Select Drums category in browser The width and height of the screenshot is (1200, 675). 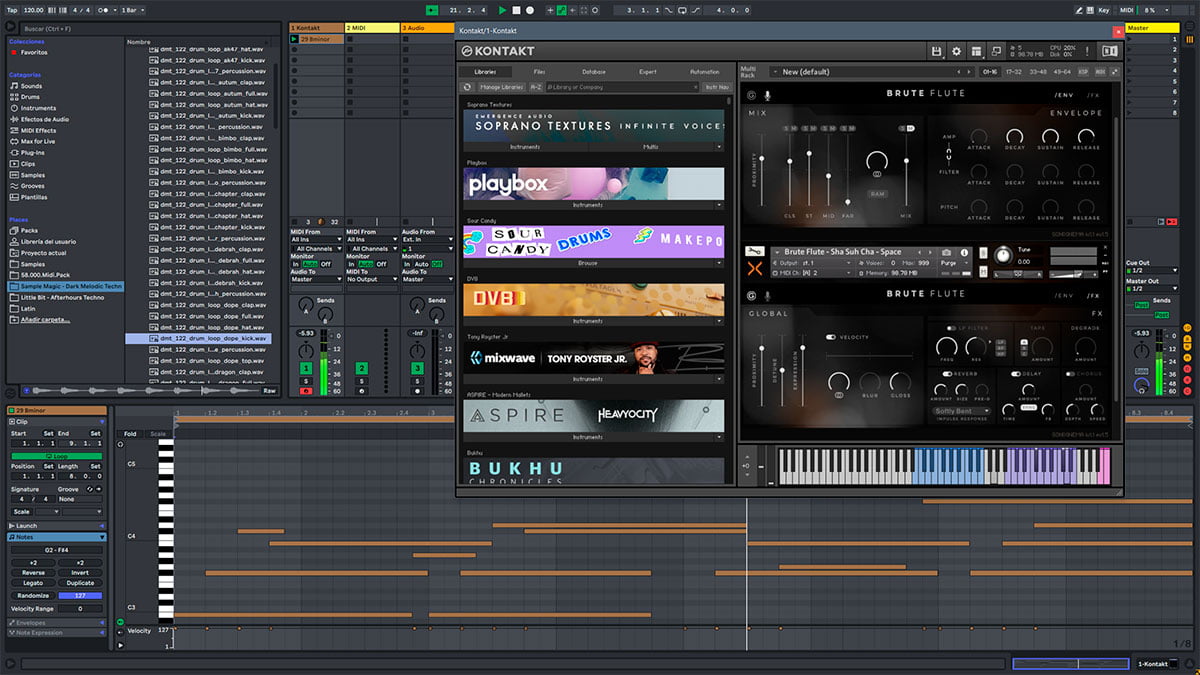32,97
